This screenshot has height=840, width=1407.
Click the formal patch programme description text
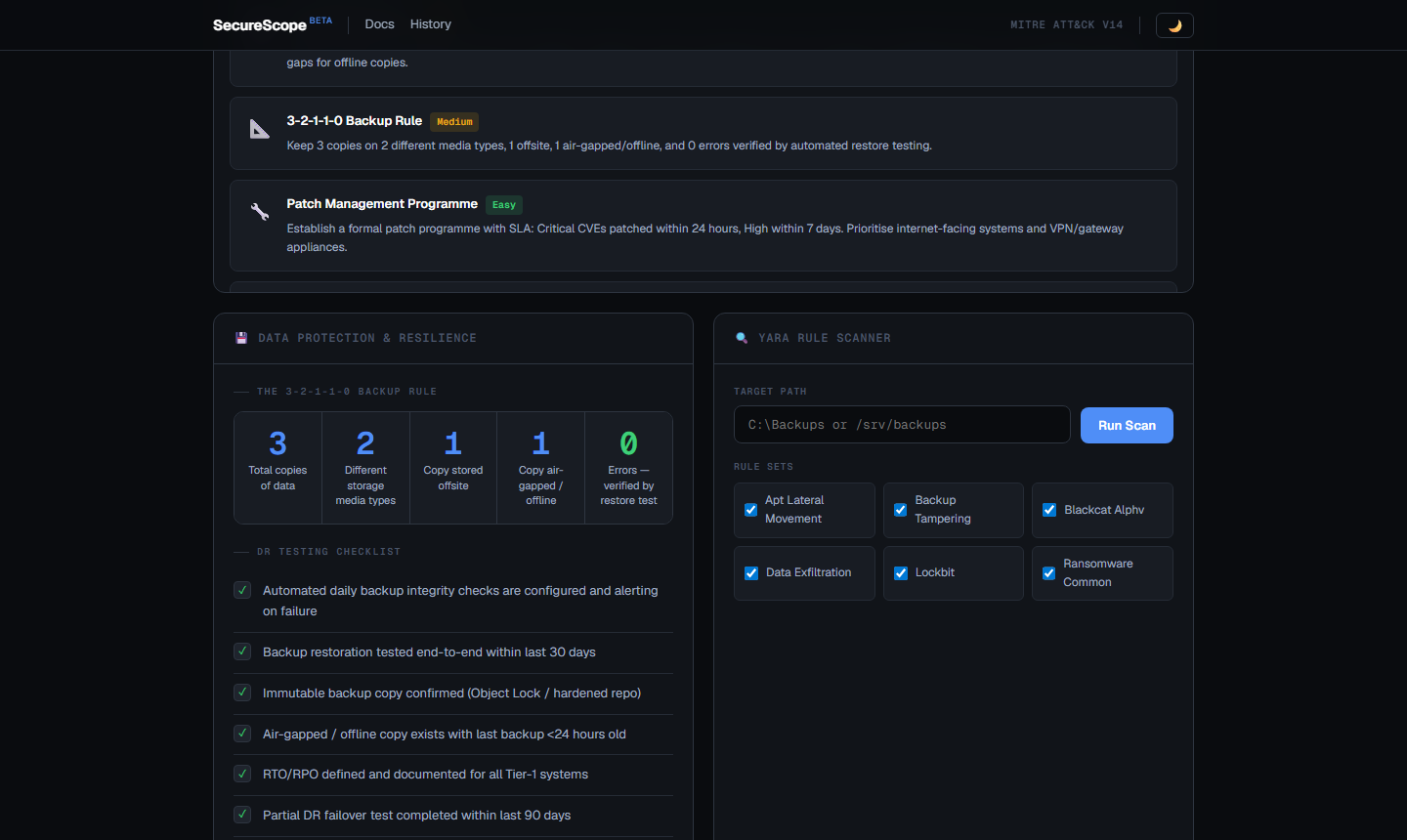705,237
